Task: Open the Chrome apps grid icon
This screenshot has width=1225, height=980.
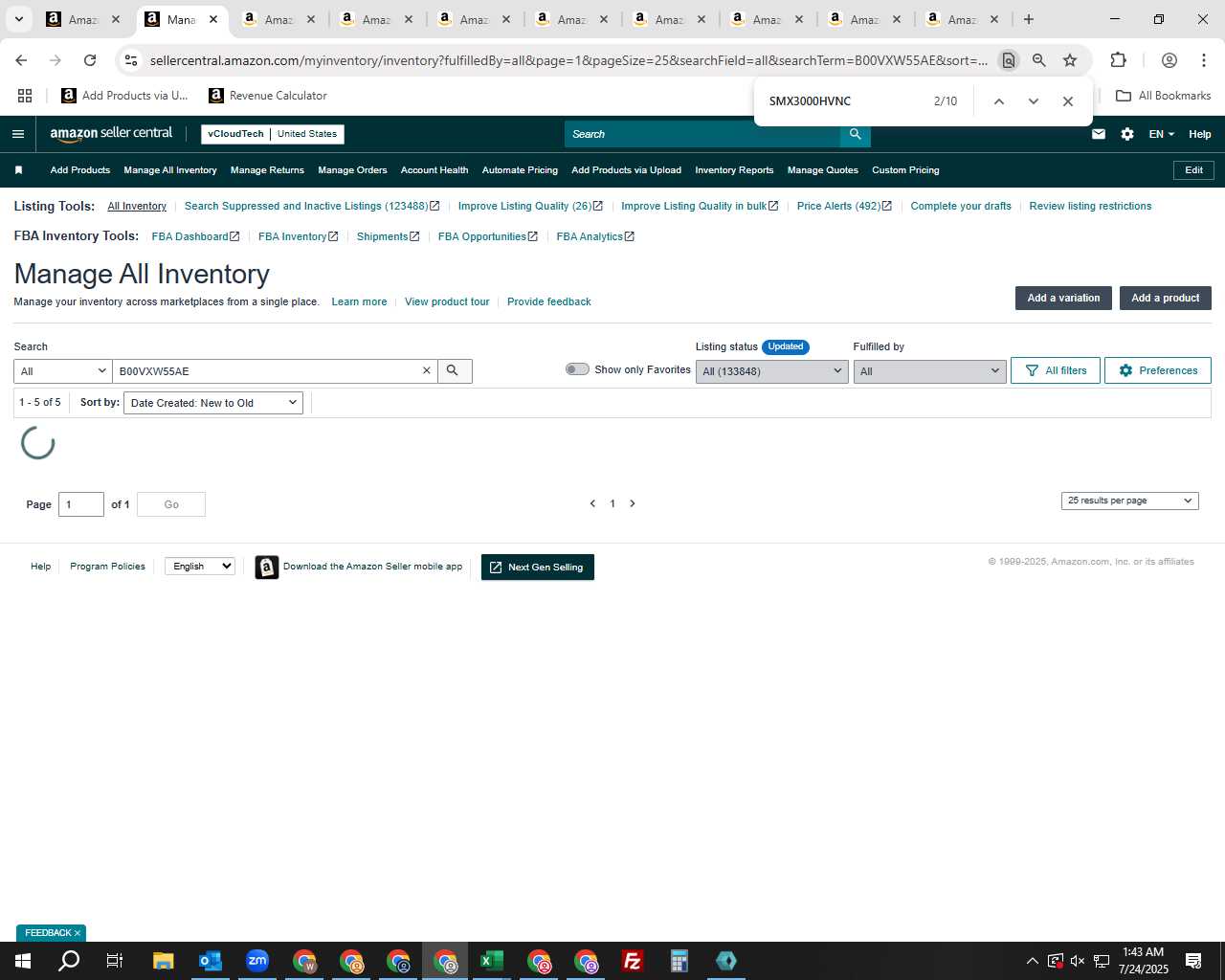Action: point(25,96)
